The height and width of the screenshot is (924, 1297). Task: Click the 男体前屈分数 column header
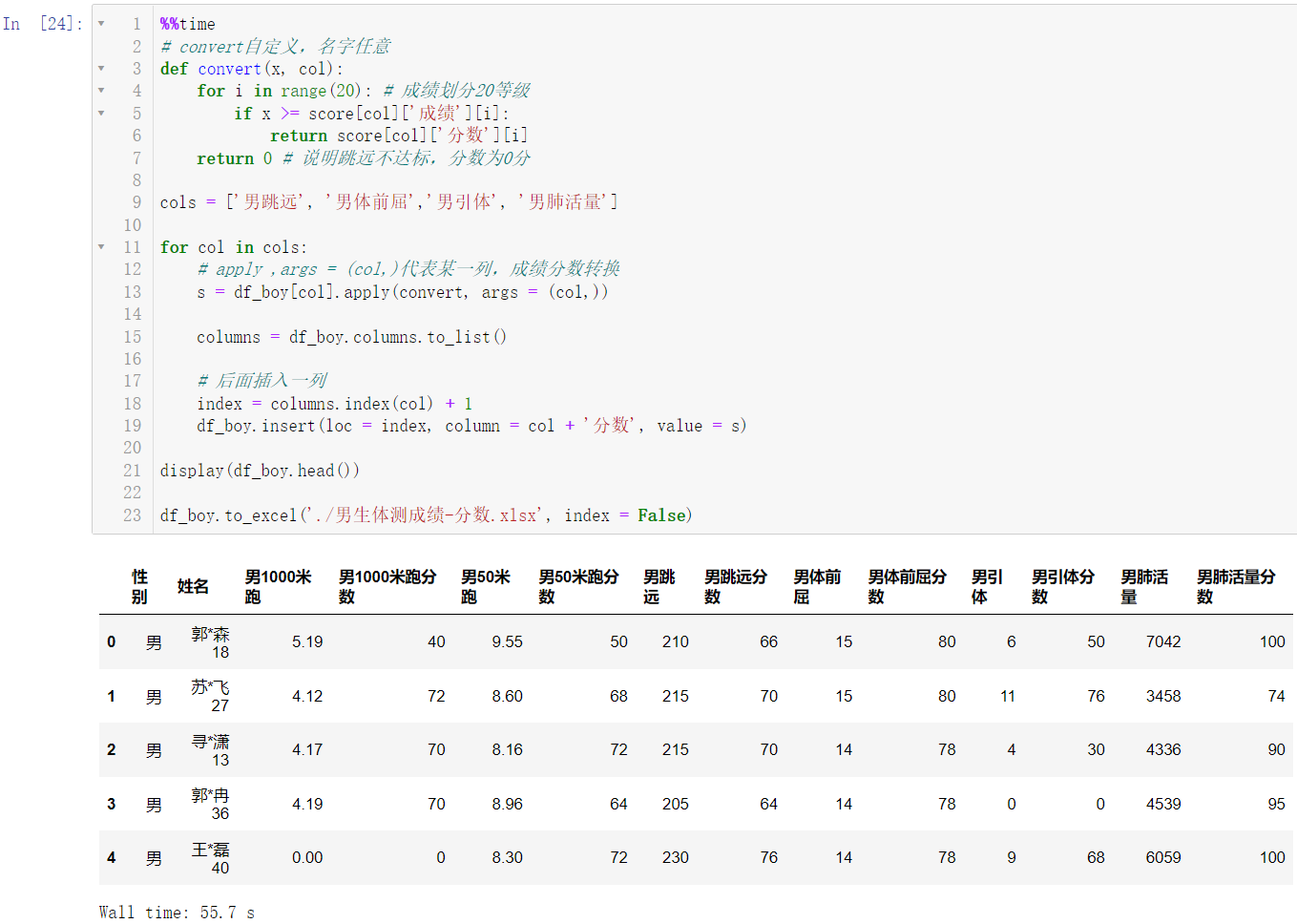907,586
